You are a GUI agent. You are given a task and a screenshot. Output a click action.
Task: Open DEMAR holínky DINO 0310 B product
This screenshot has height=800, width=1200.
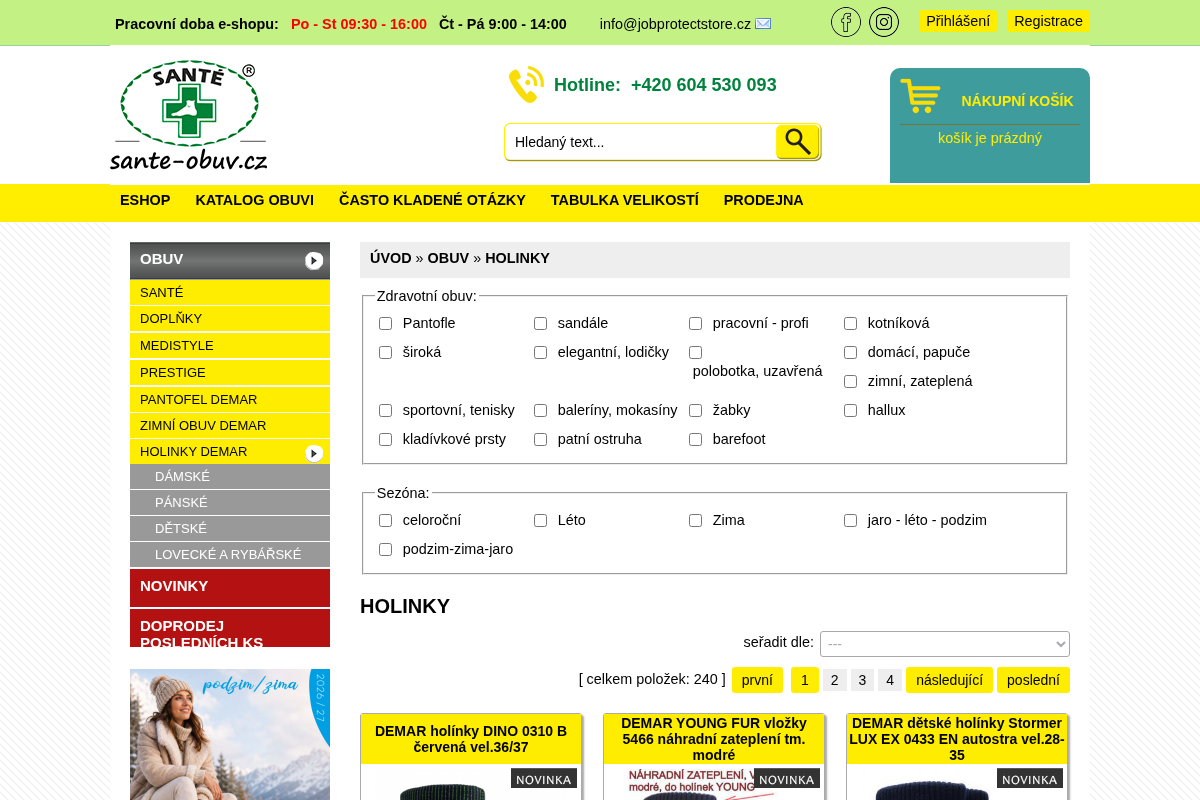tap(471, 739)
